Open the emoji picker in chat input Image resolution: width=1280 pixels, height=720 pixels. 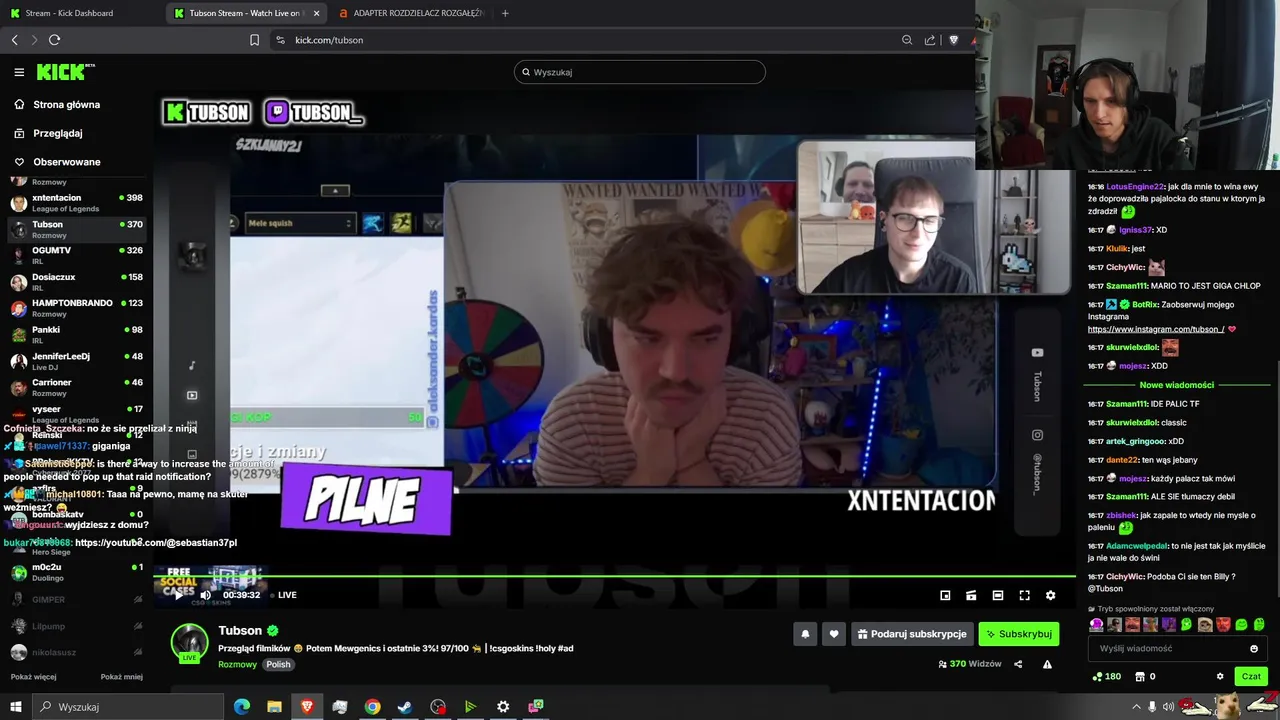(x=1254, y=648)
